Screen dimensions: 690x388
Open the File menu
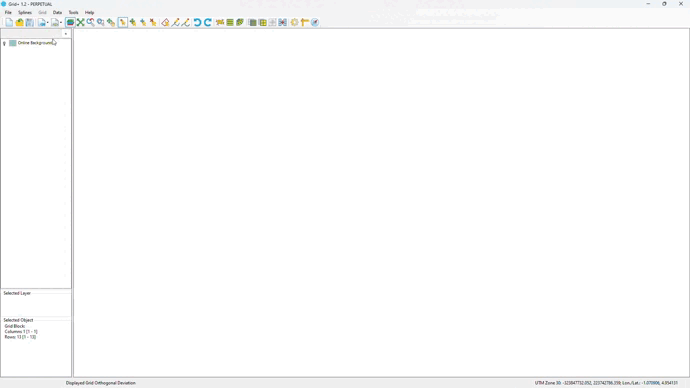coord(8,12)
